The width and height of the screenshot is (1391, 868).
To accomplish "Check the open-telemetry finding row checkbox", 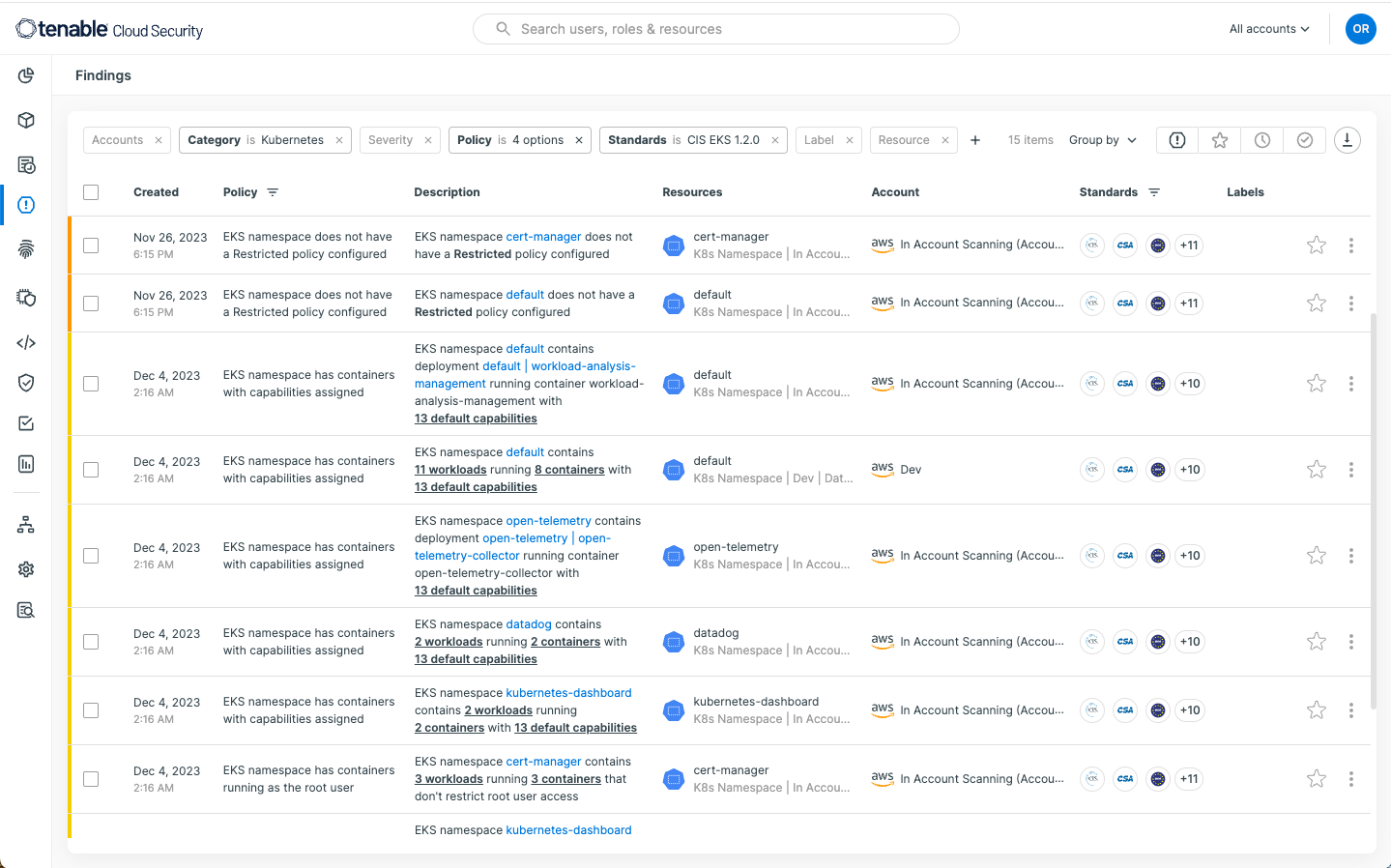I will 91,556.
